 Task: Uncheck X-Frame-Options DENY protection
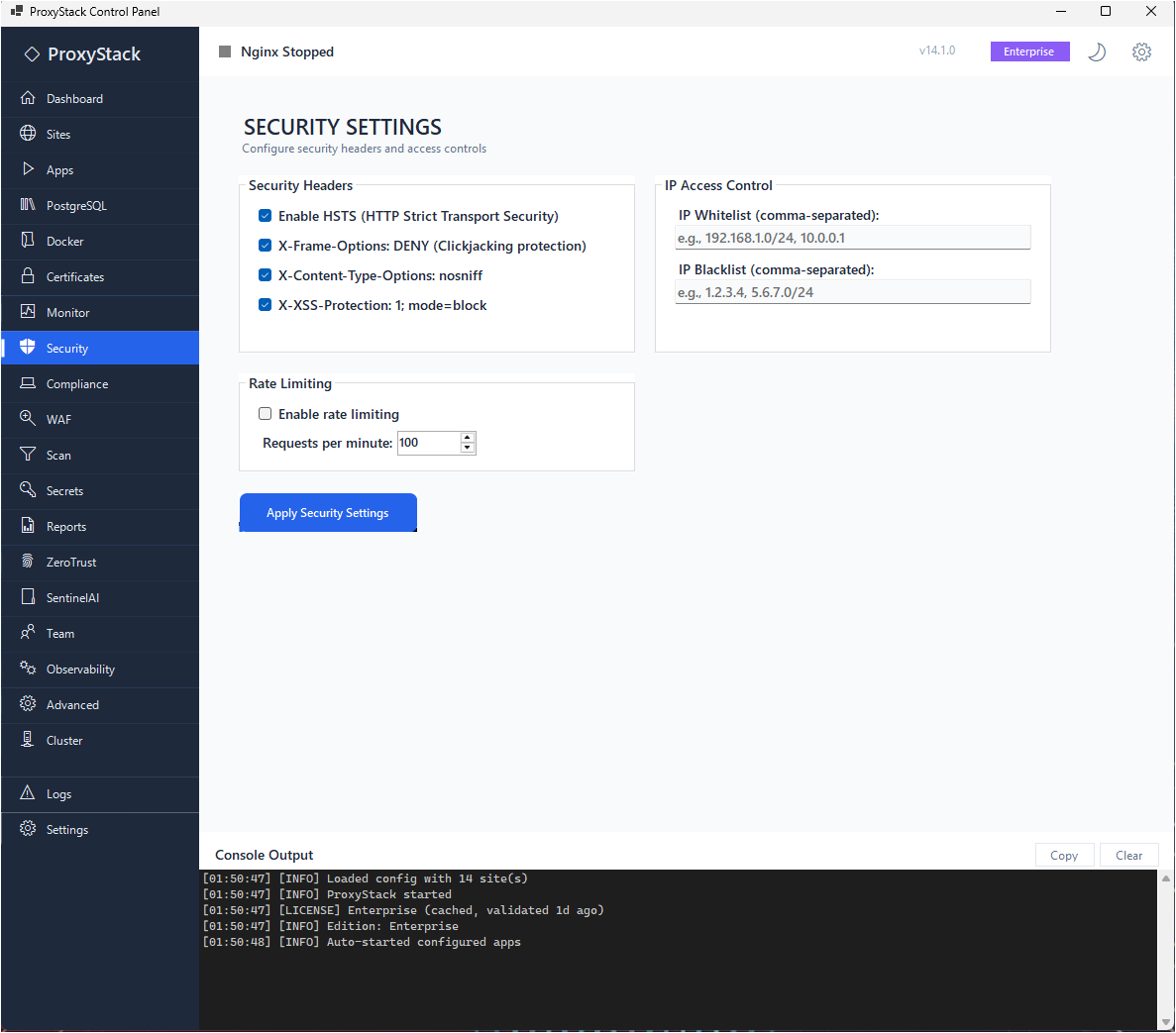coord(265,245)
